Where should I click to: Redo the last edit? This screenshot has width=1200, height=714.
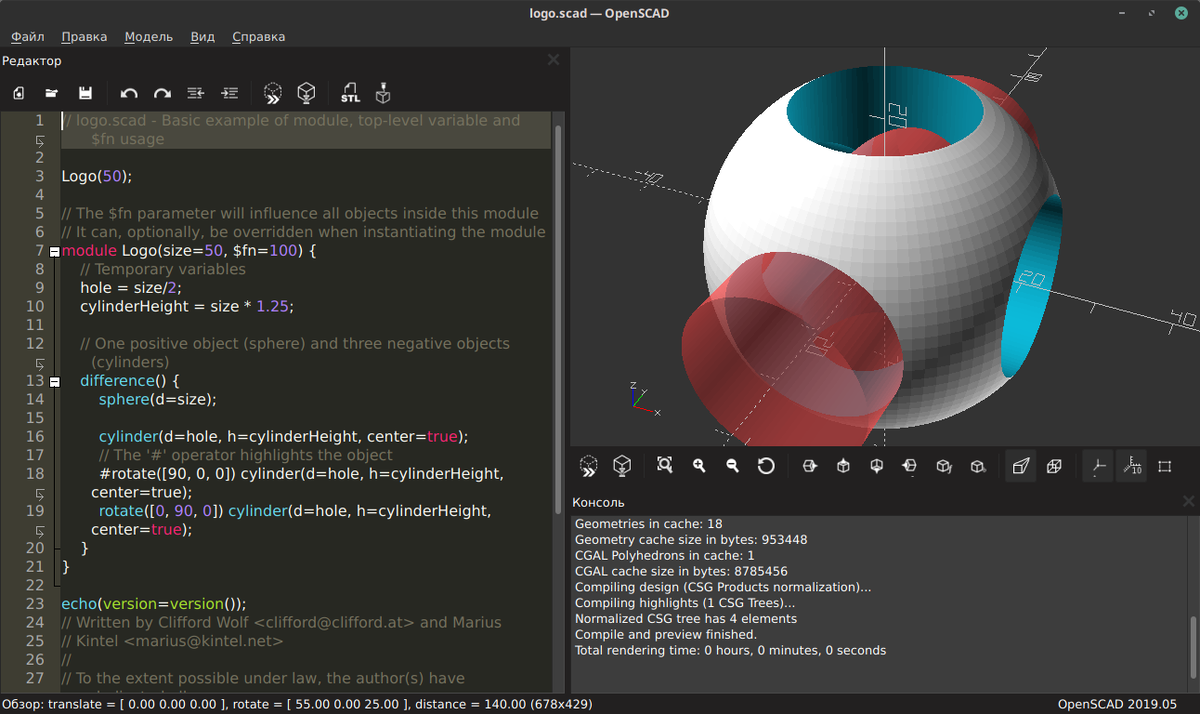tap(162, 93)
